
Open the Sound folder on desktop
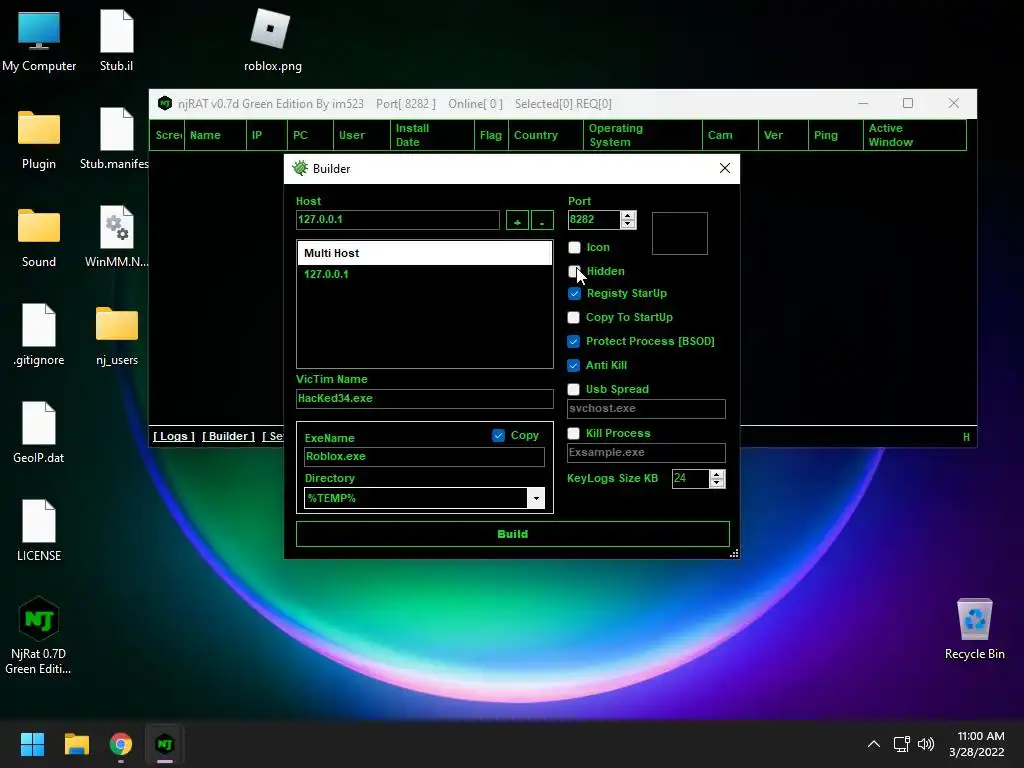[x=39, y=236]
